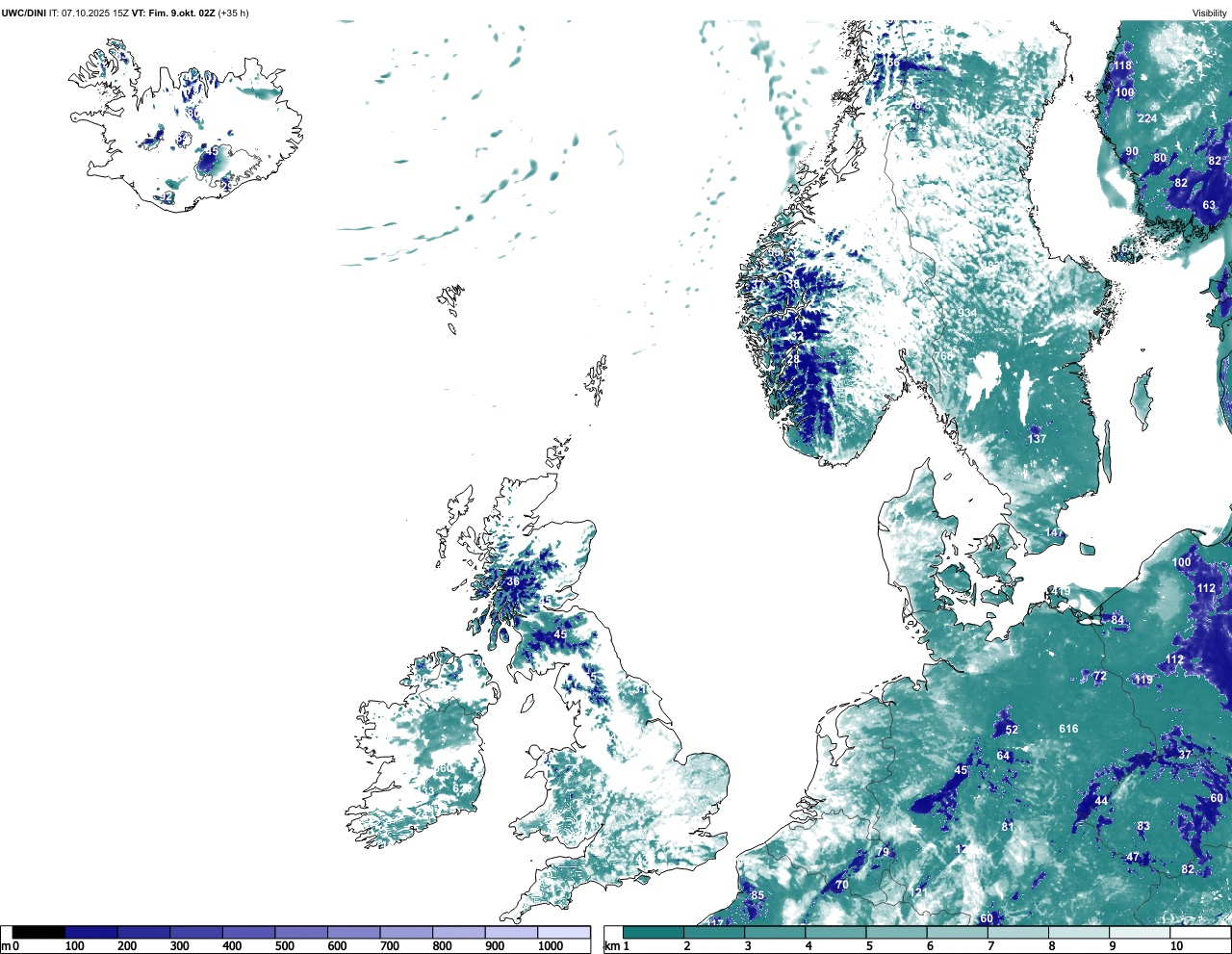1232x954 pixels.
Task: Click the '500' tick on metre legend
Action: [x=284, y=946]
